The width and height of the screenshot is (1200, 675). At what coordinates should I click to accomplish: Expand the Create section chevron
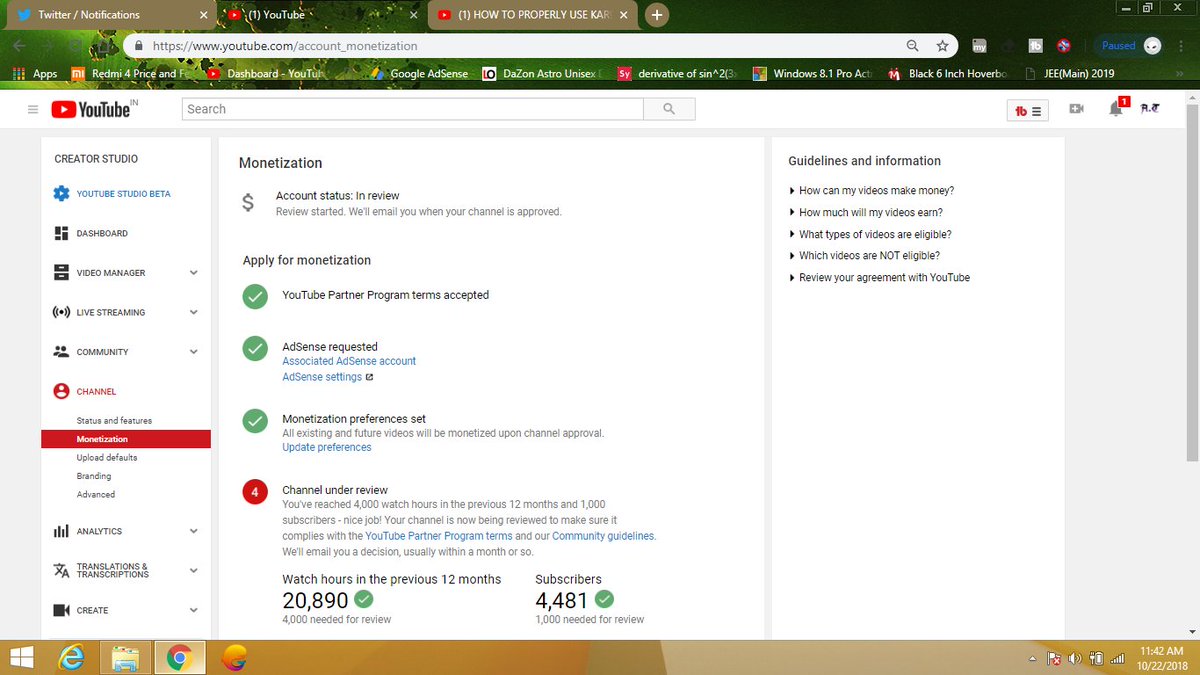pos(193,610)
